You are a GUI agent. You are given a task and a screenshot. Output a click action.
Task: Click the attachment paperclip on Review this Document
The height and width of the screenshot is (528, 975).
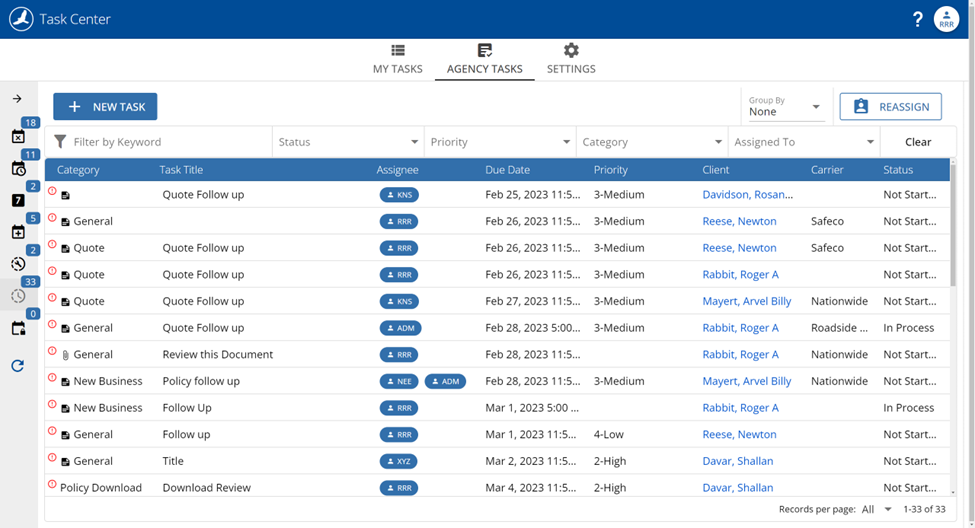[65, 355]
